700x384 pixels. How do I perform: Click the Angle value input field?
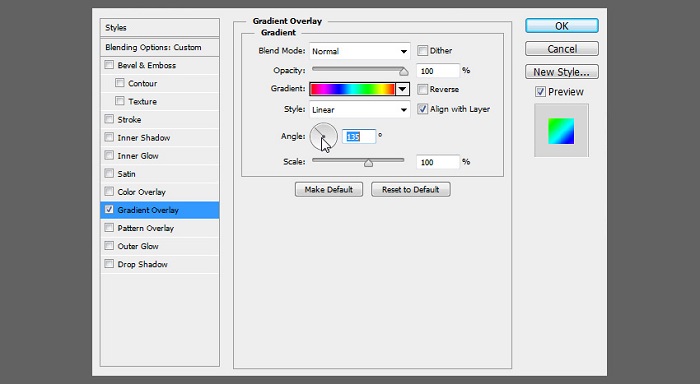pos(359,137)
